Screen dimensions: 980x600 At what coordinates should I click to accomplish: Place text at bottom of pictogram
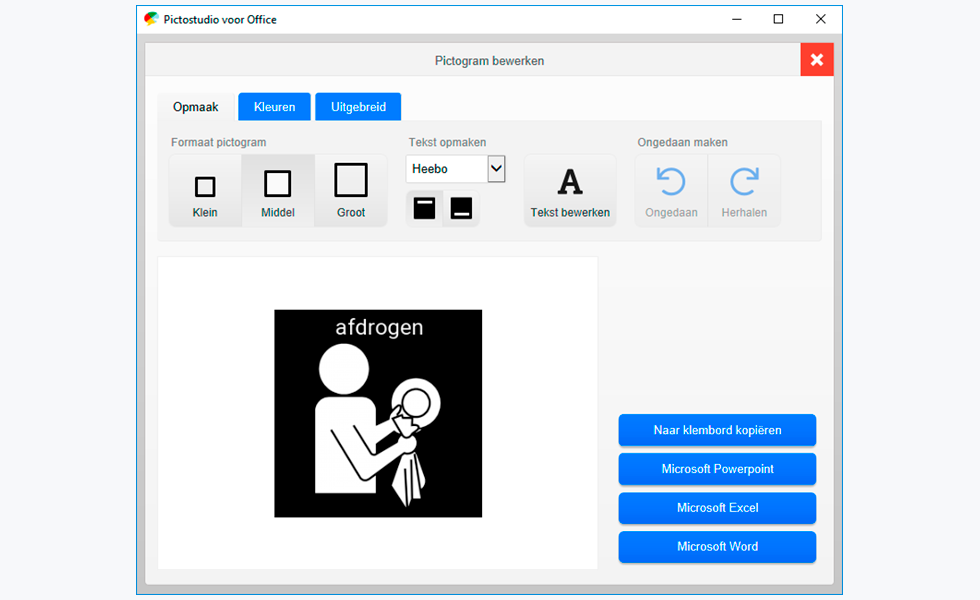pos(461,208)
